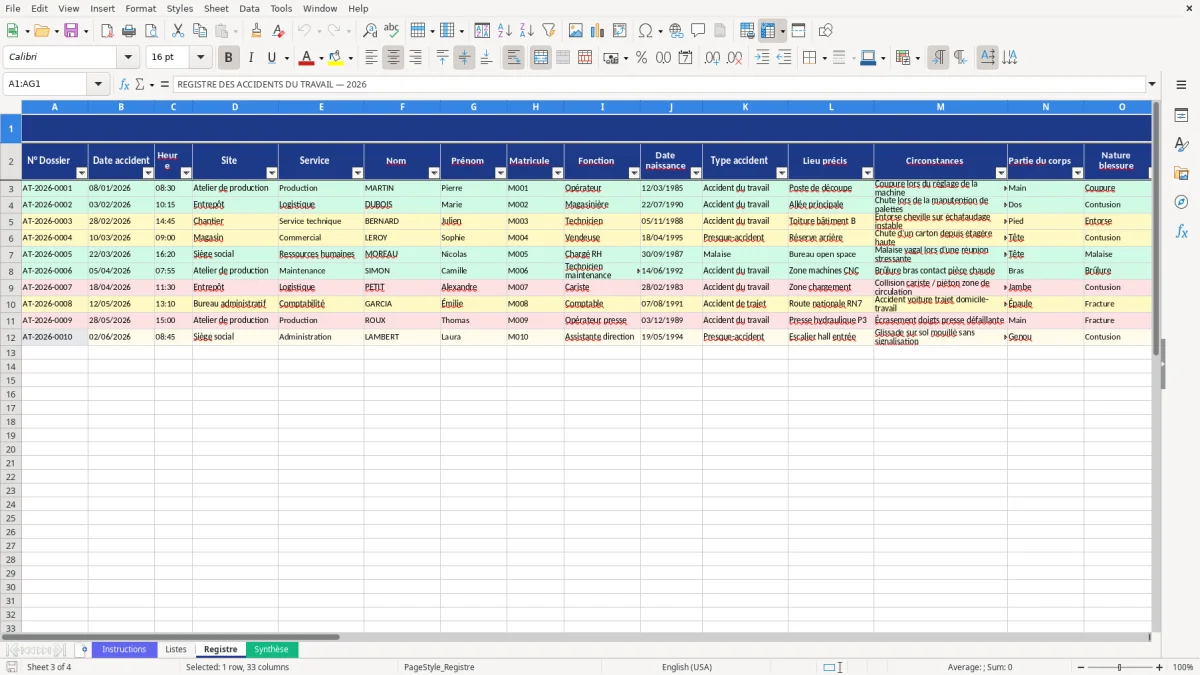The width and height of the screenshot is (1200, 675).
Task: Click the formula input line
Action: (x=659, y=84)
